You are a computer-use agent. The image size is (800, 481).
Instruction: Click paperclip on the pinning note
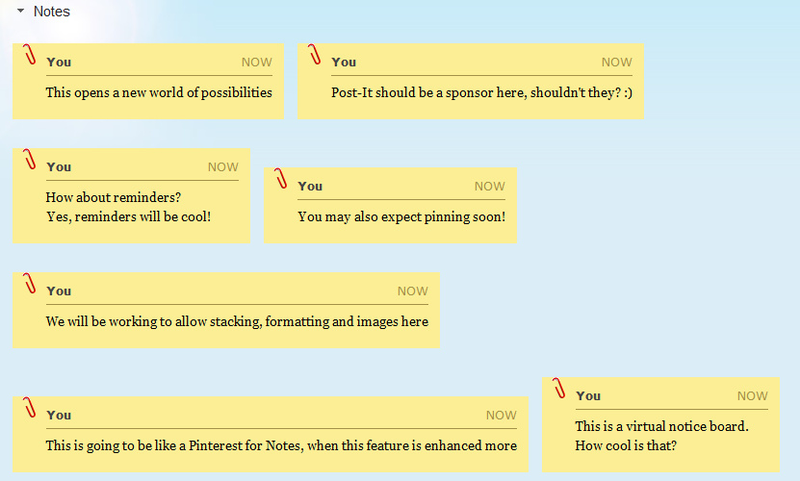coord(281,178)
